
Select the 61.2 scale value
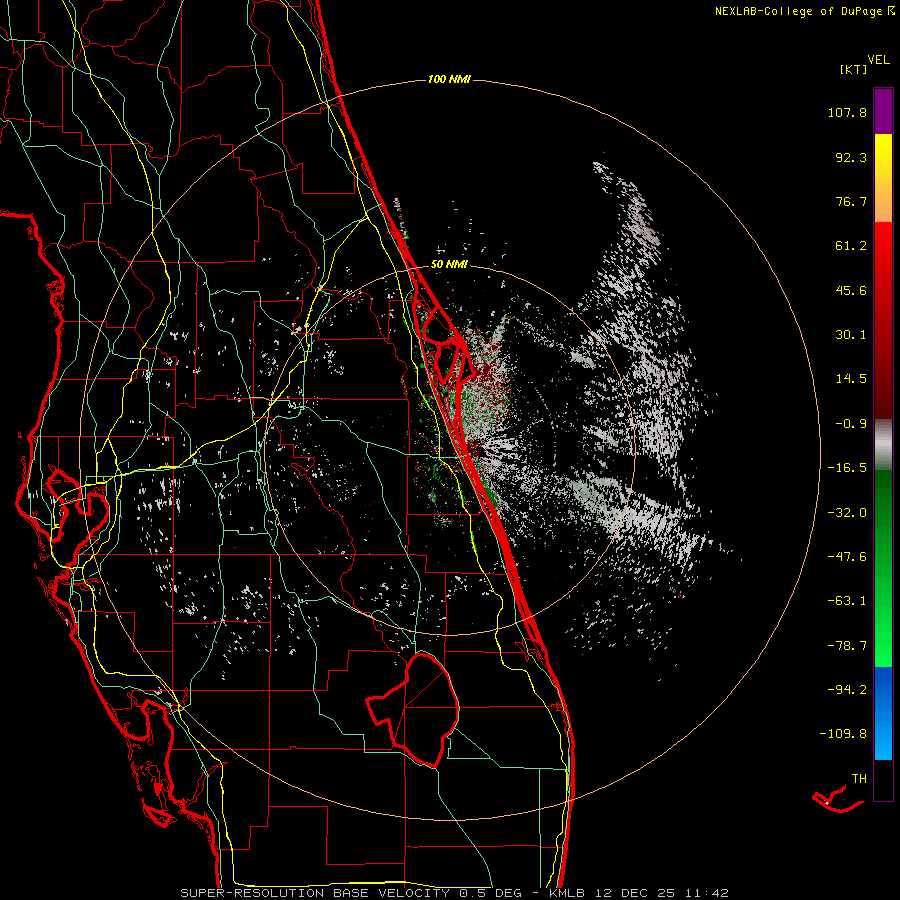[x=851, y=246]
